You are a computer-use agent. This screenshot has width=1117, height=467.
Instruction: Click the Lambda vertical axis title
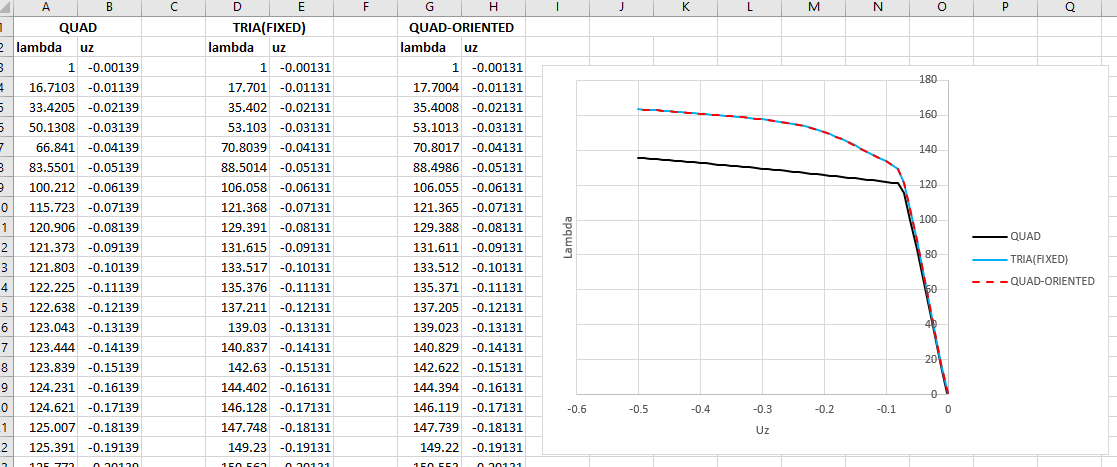coord(568,238)
